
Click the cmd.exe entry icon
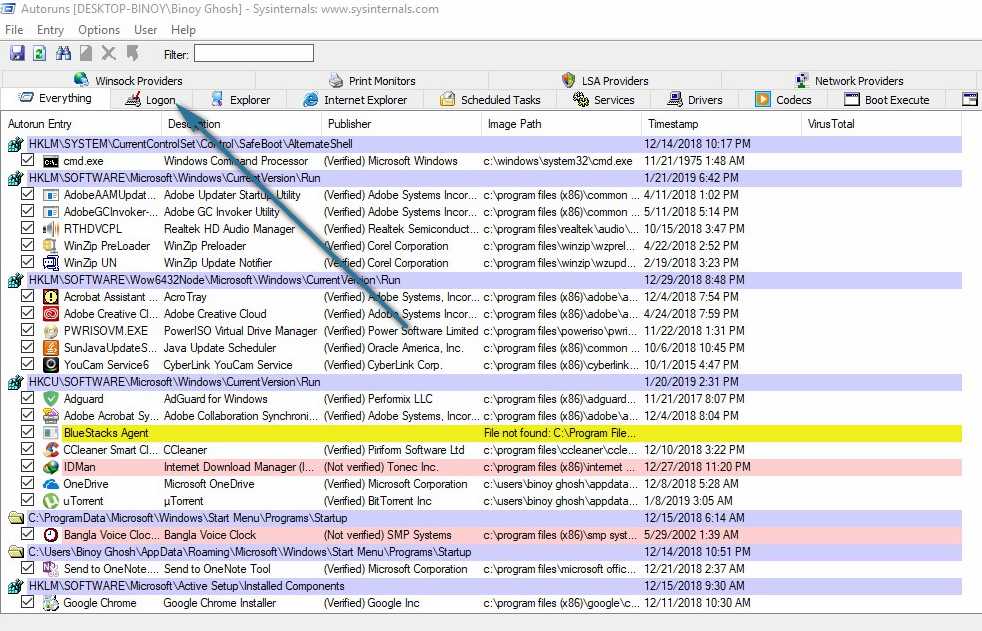(x=51, y=162)
